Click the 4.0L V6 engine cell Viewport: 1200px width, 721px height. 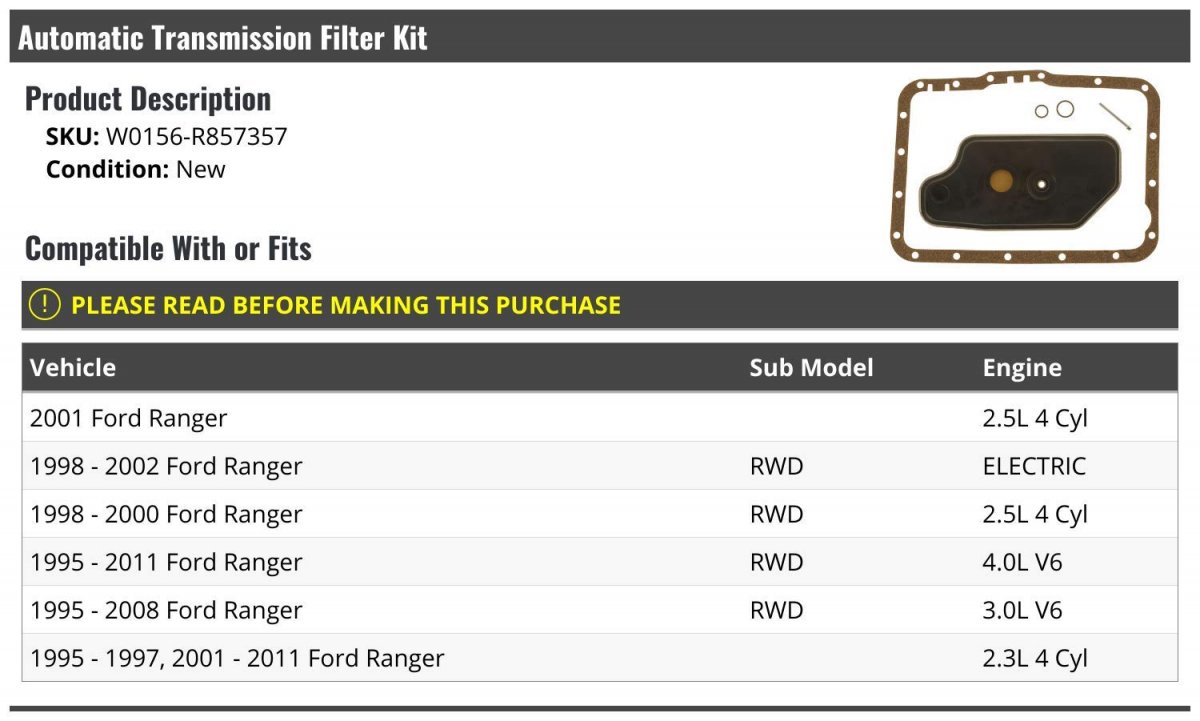(1023, 562)
